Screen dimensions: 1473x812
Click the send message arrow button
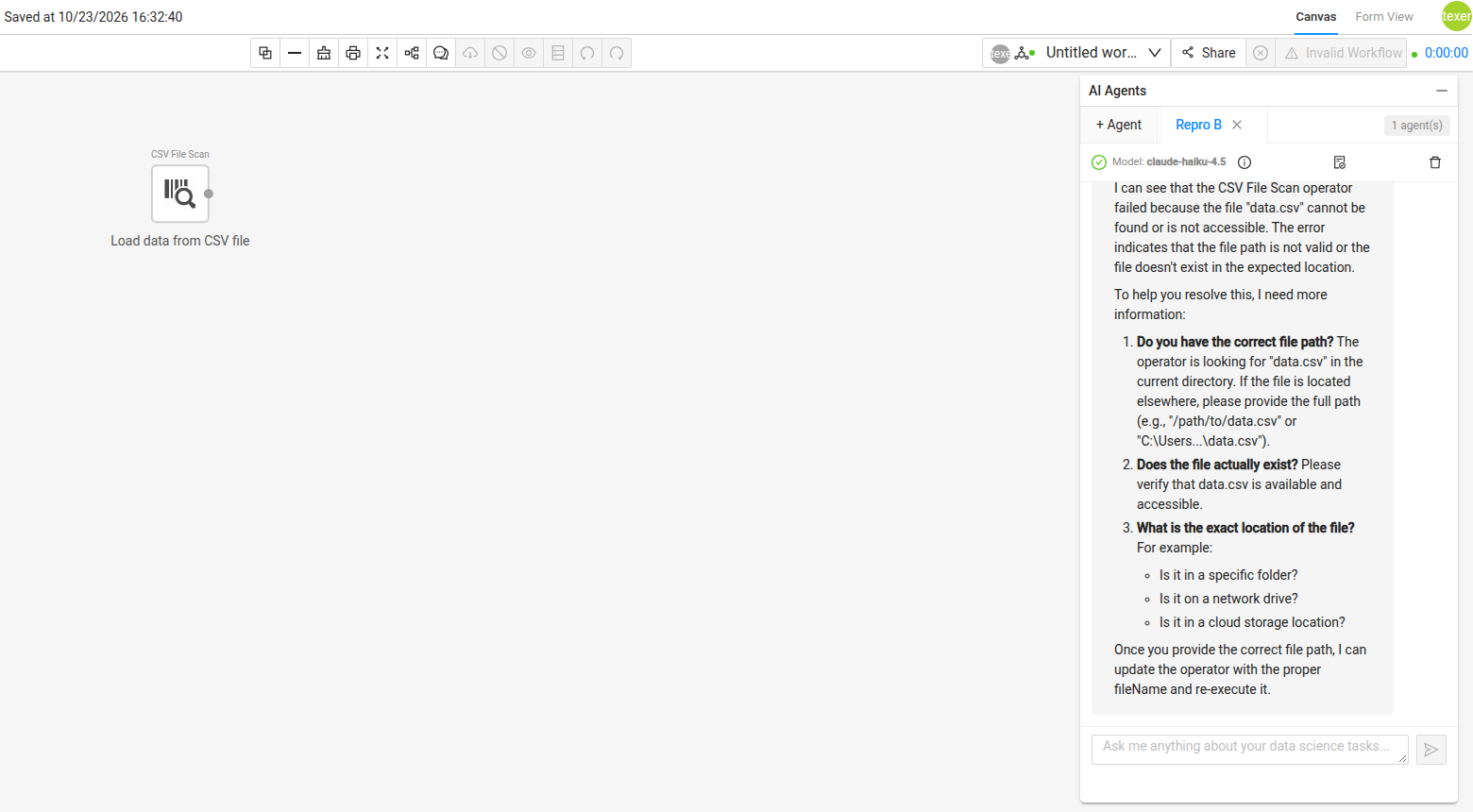click(1431, 750)
